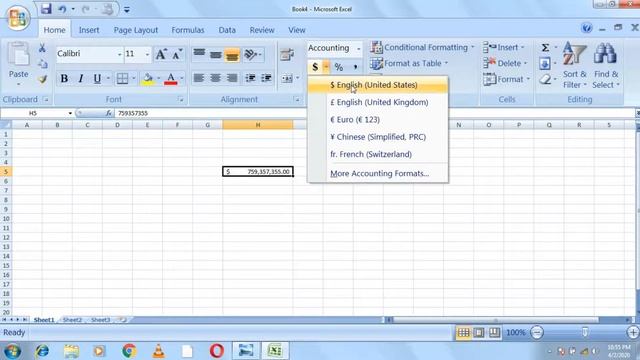Open Accounting number format dropdown
The width and height of the screenshot is (640, 360).
[x=358, y=49]
